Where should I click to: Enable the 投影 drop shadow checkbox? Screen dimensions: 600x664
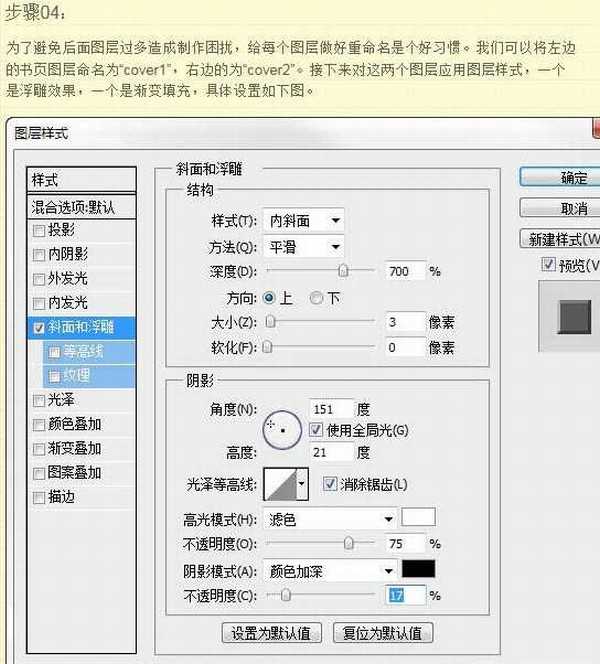(x=39, y=230)
